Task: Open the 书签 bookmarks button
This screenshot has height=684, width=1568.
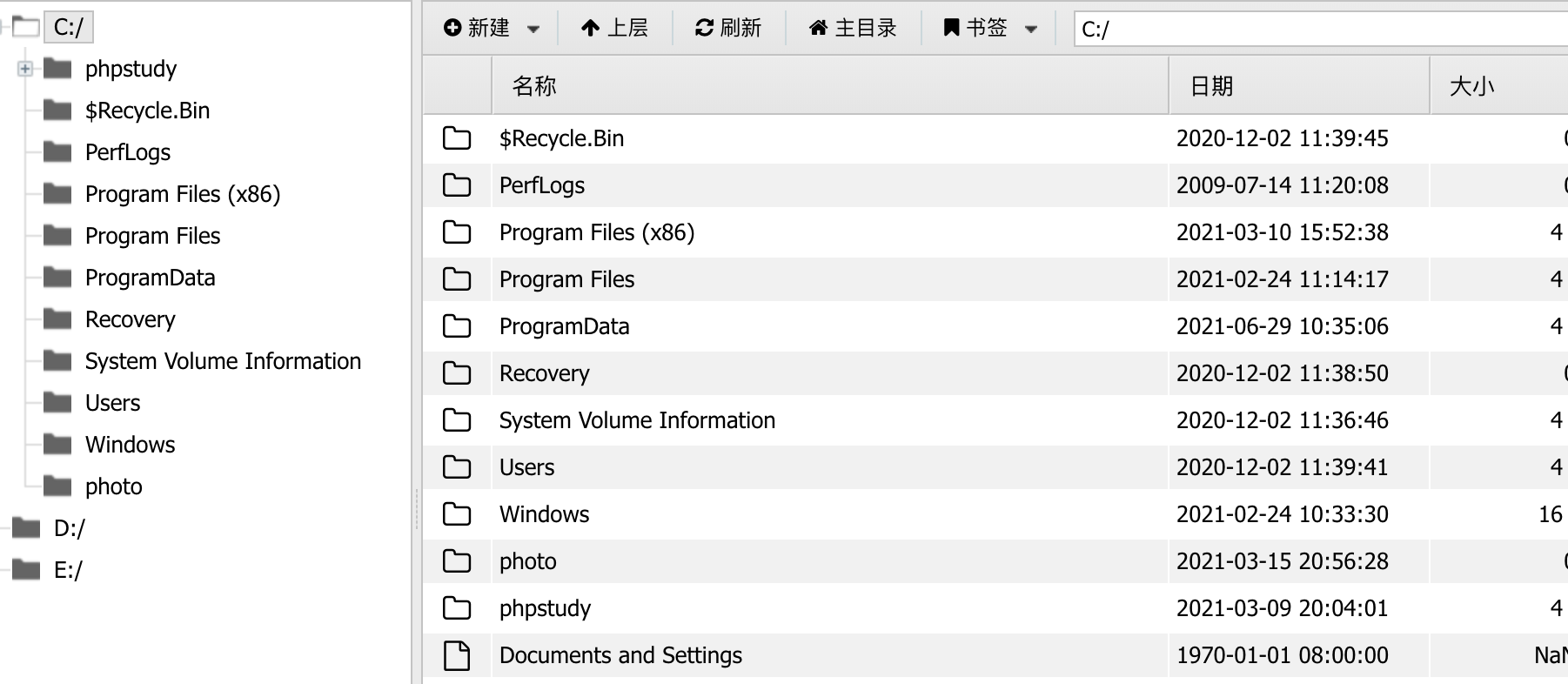Action: click(x=975, y=28)
